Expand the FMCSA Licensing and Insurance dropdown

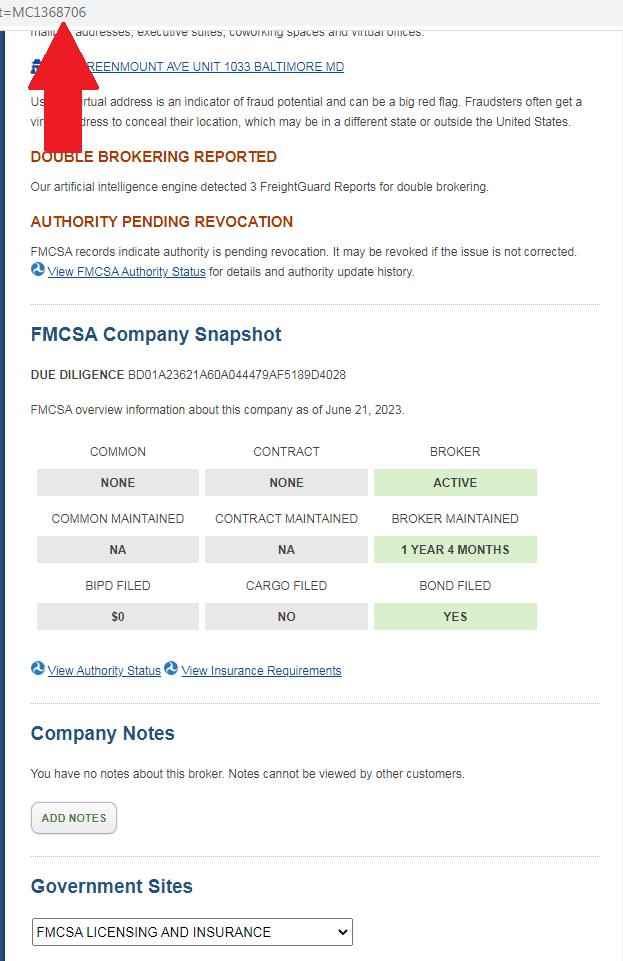pos(192,932)
